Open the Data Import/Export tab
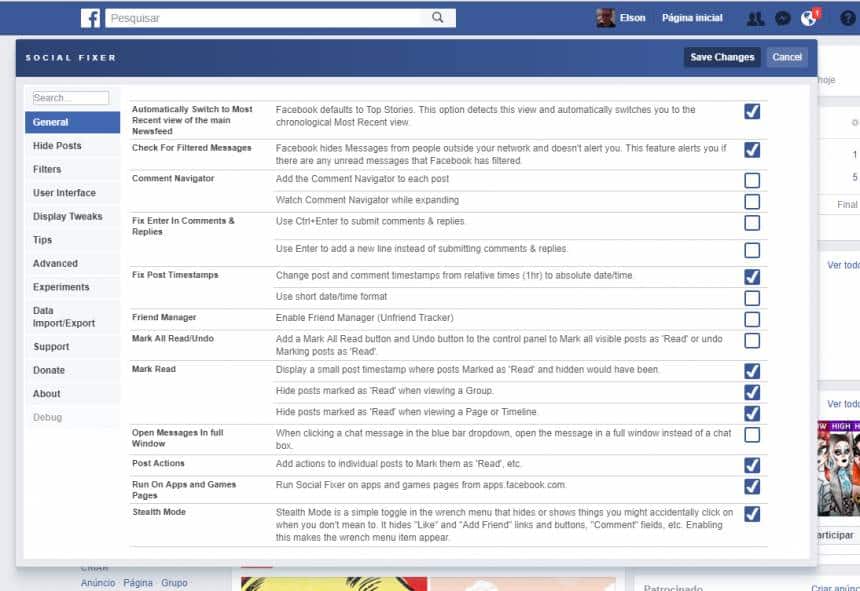 pyautogui.click(x=72, y=317)
